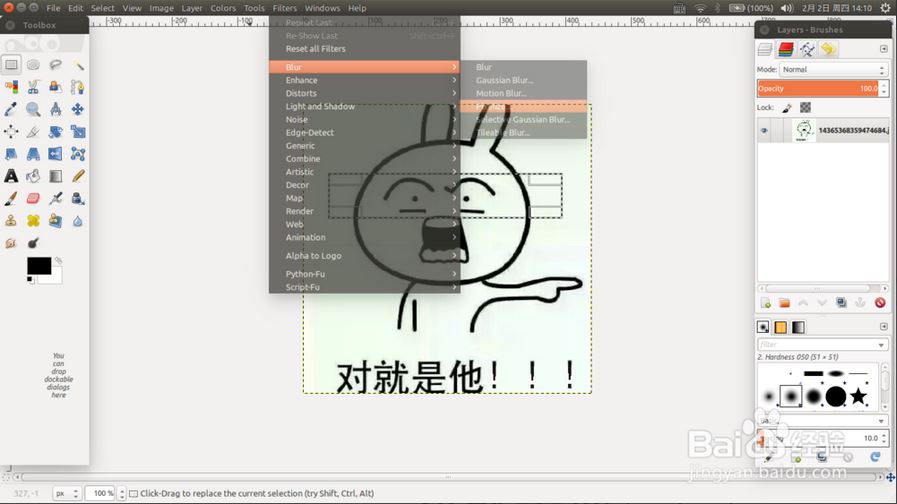The width and height of the screenshot is (897, 504).
Task: Adjust the layer Opacity slider
Action: [x=818, y=88]
